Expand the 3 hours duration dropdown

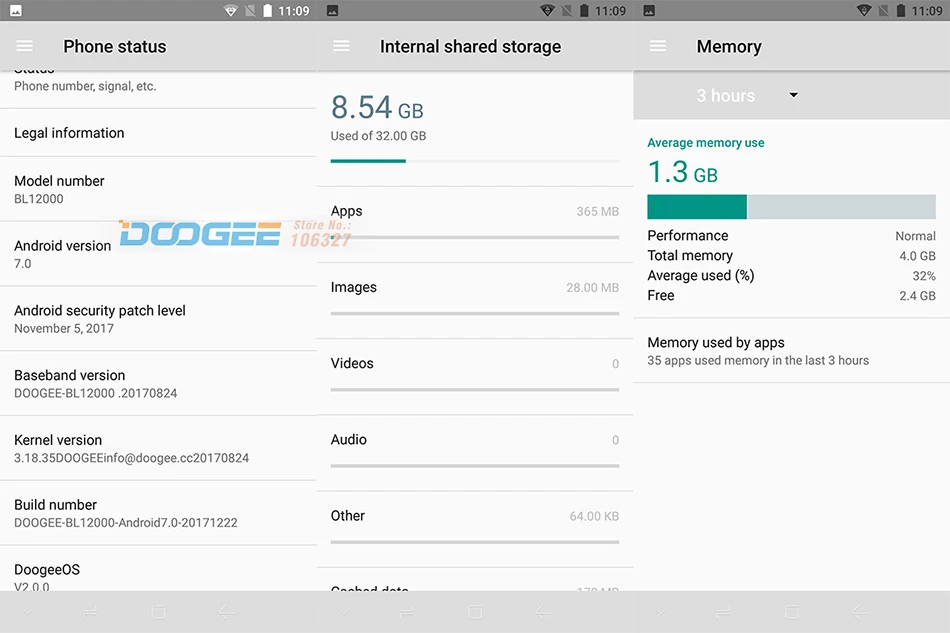[x=747, y=95]
